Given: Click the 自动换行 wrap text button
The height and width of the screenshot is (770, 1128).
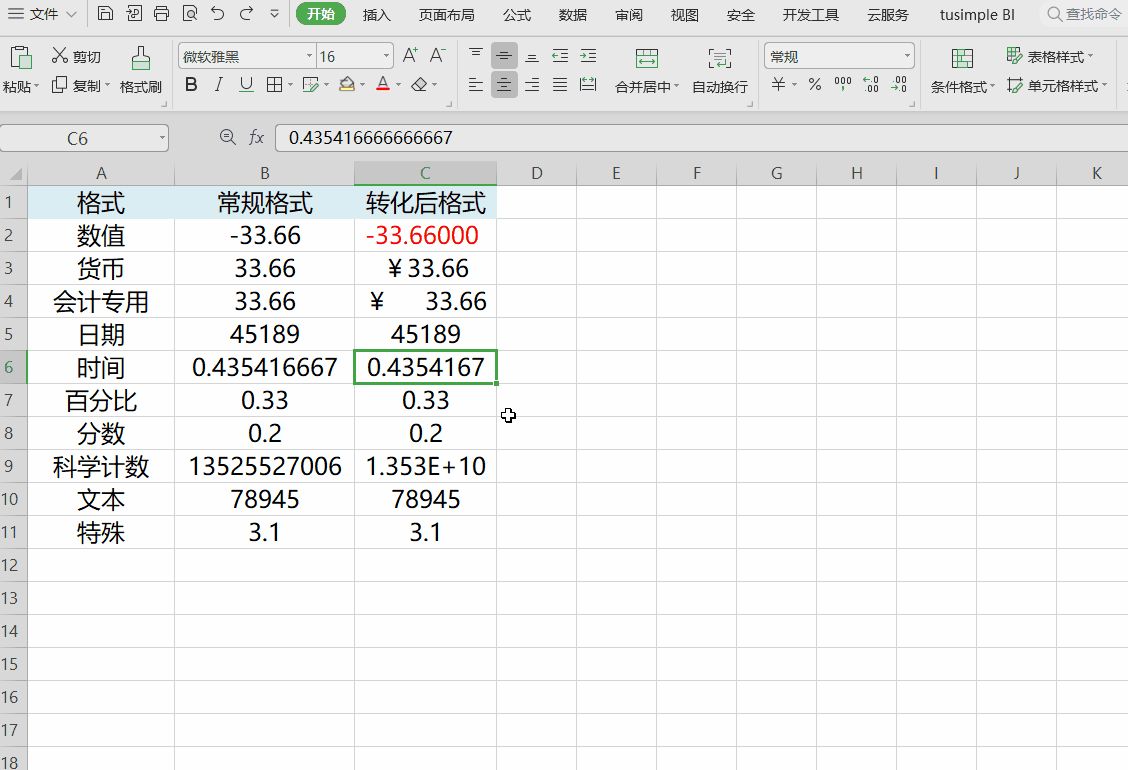Looking at the screenshot, I should (x=720, y=70).
